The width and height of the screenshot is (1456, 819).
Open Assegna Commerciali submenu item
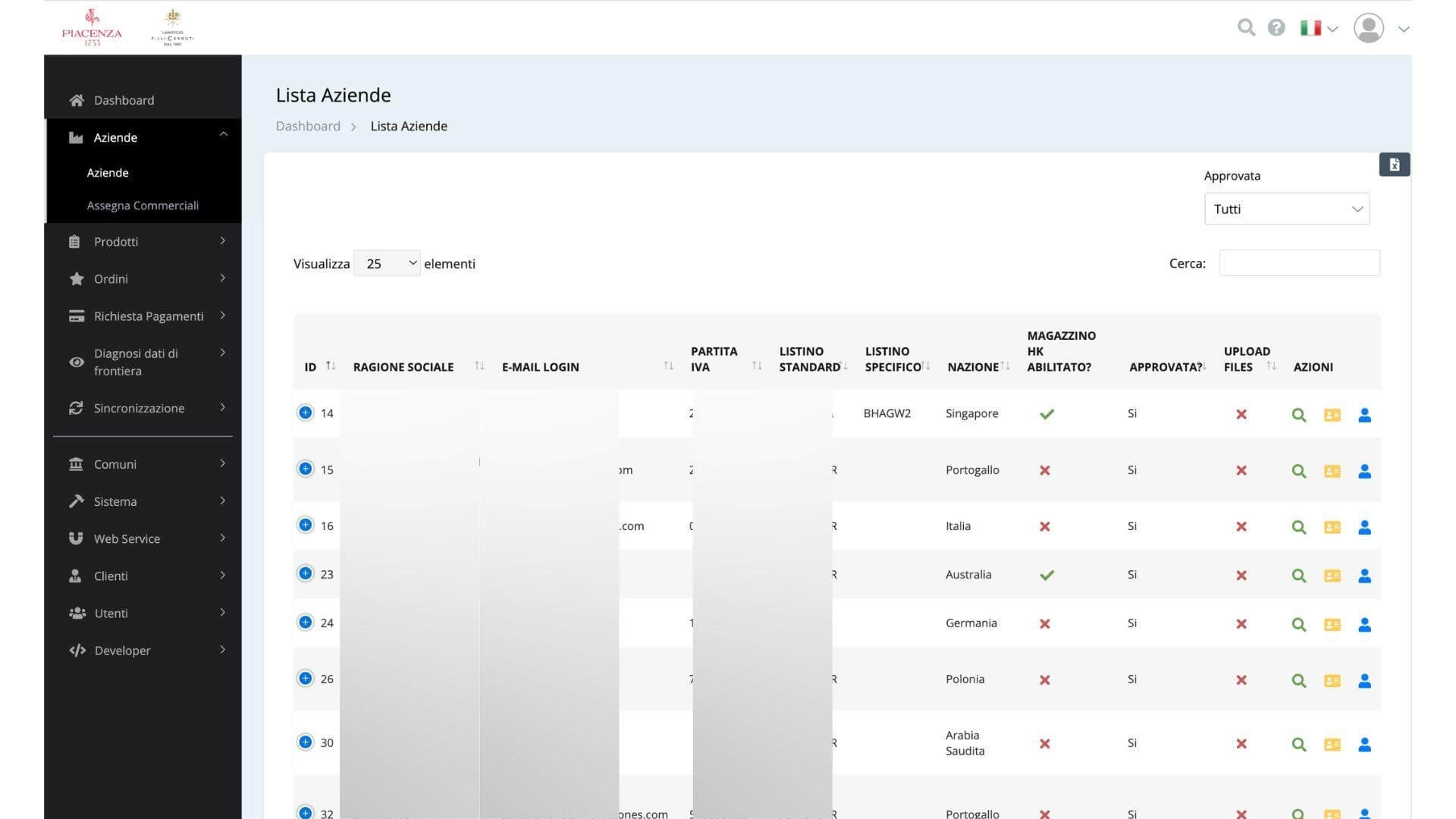(143, 206)
